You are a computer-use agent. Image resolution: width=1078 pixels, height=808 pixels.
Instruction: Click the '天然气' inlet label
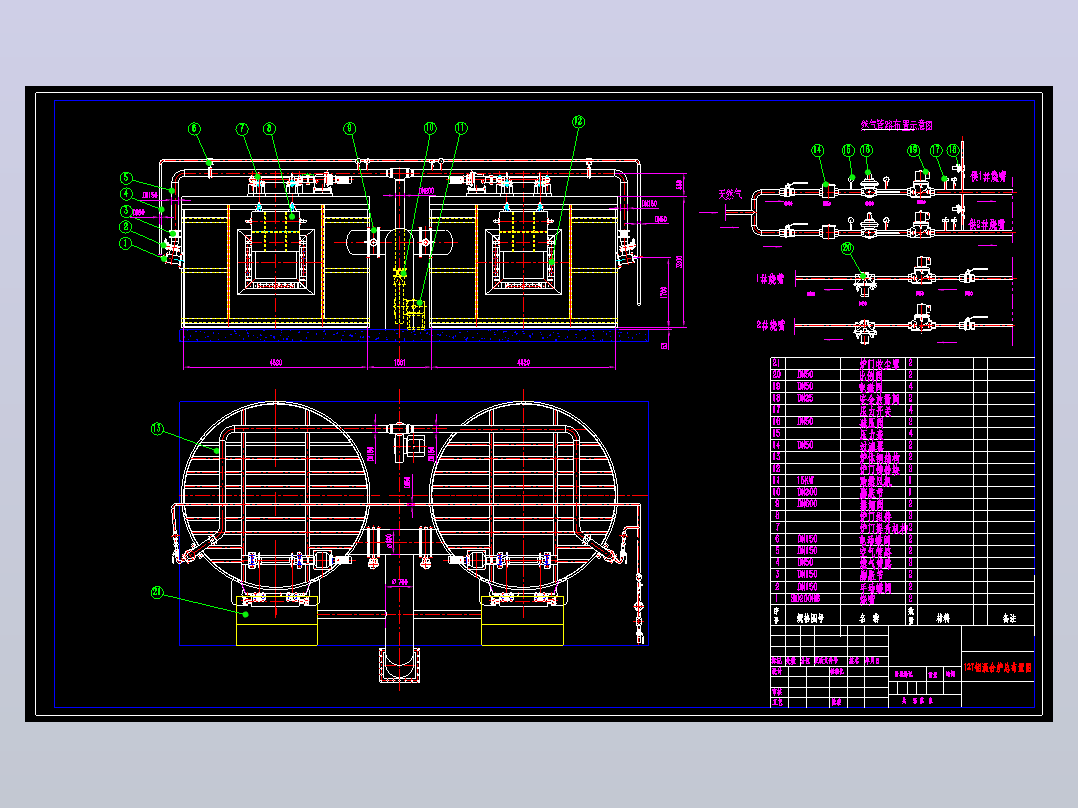pos(730,195)
